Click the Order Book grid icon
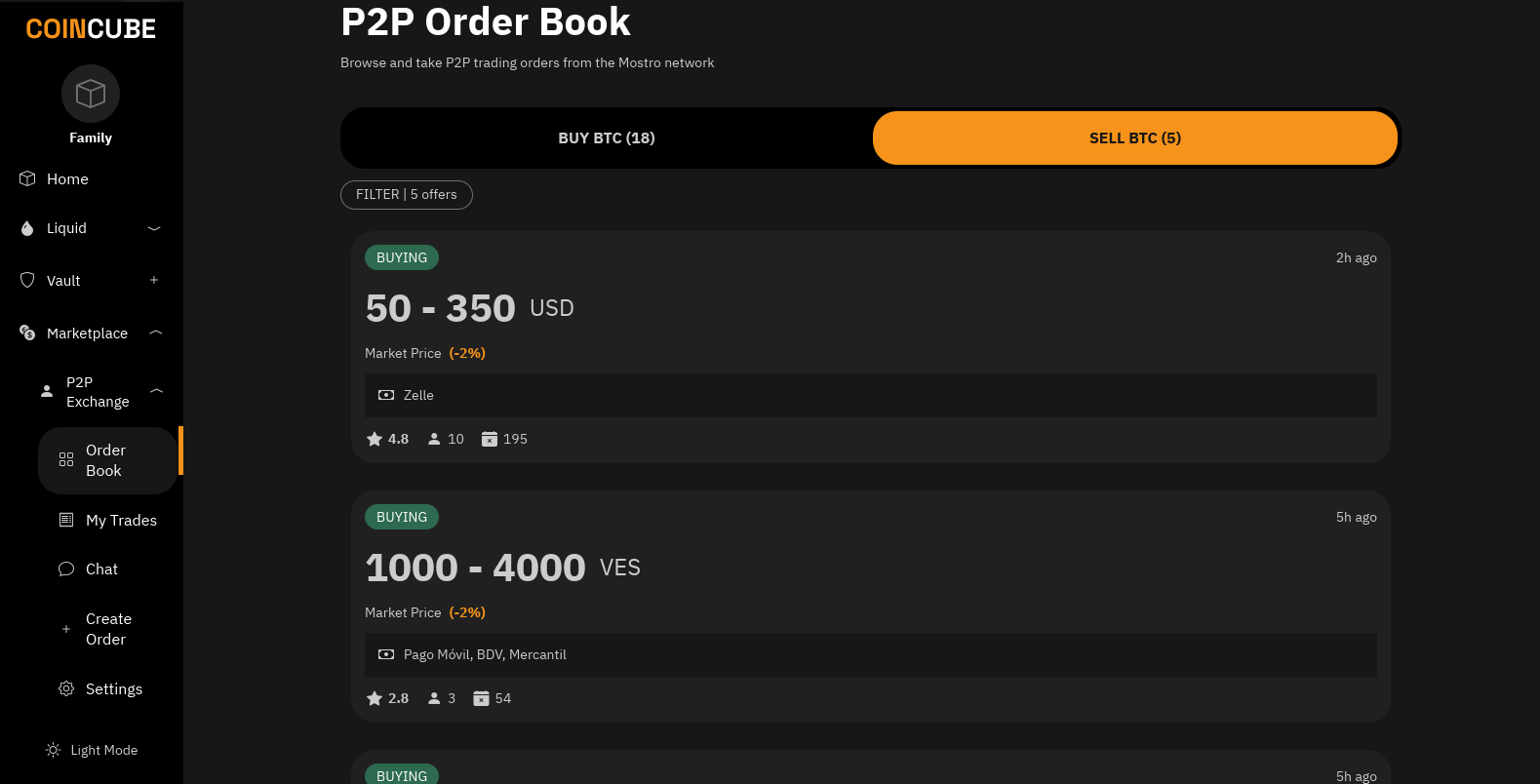Image resolution: width=1540 pixels, height=784 pixels. 65,459
